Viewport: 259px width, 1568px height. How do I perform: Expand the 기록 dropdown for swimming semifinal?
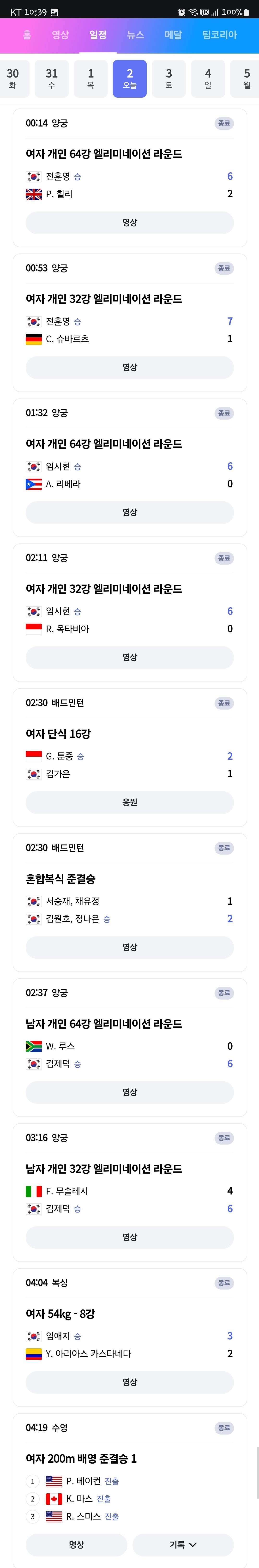(183, 1545)
